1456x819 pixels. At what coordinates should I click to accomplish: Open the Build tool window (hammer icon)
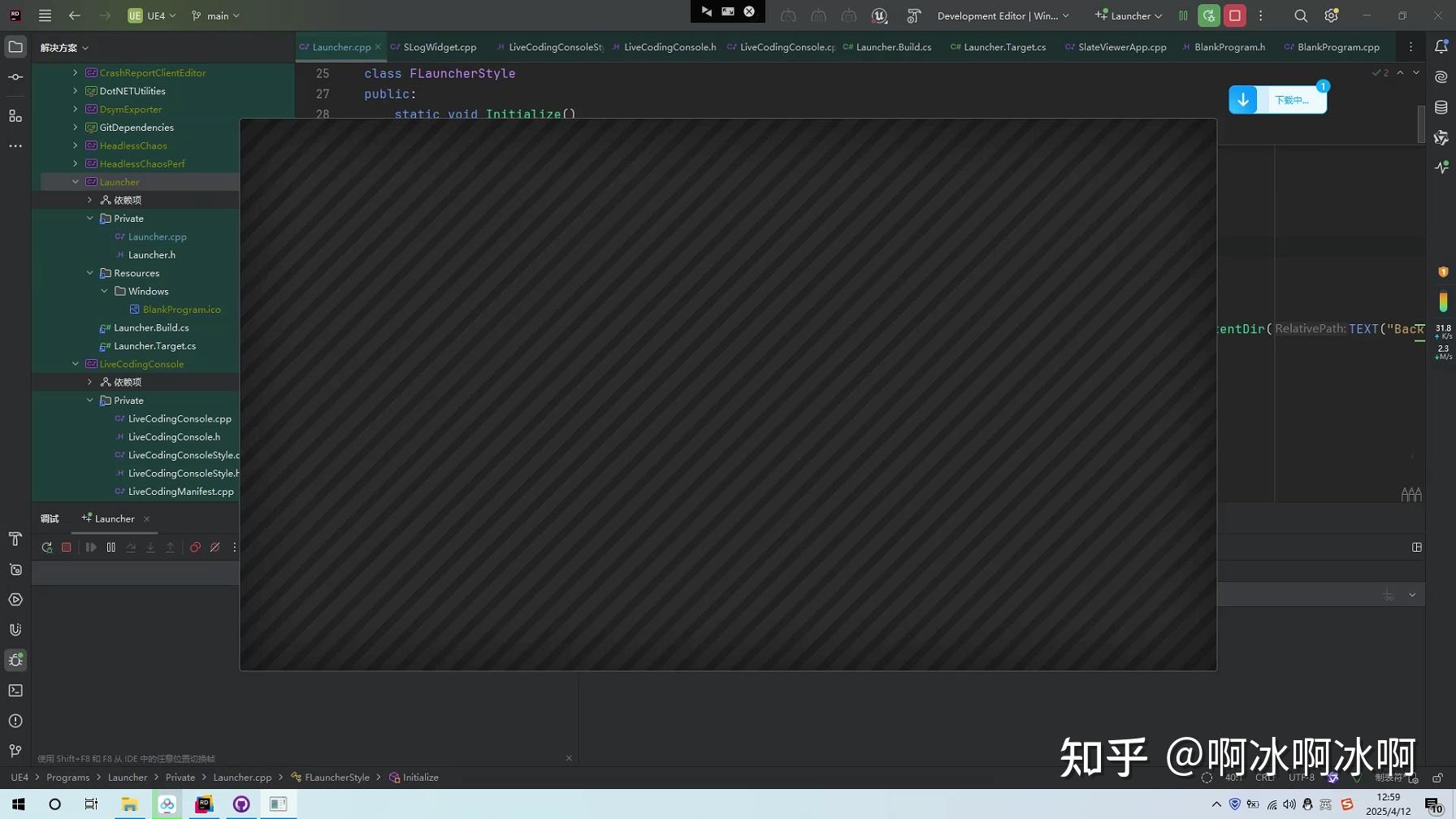pos(15,539)
